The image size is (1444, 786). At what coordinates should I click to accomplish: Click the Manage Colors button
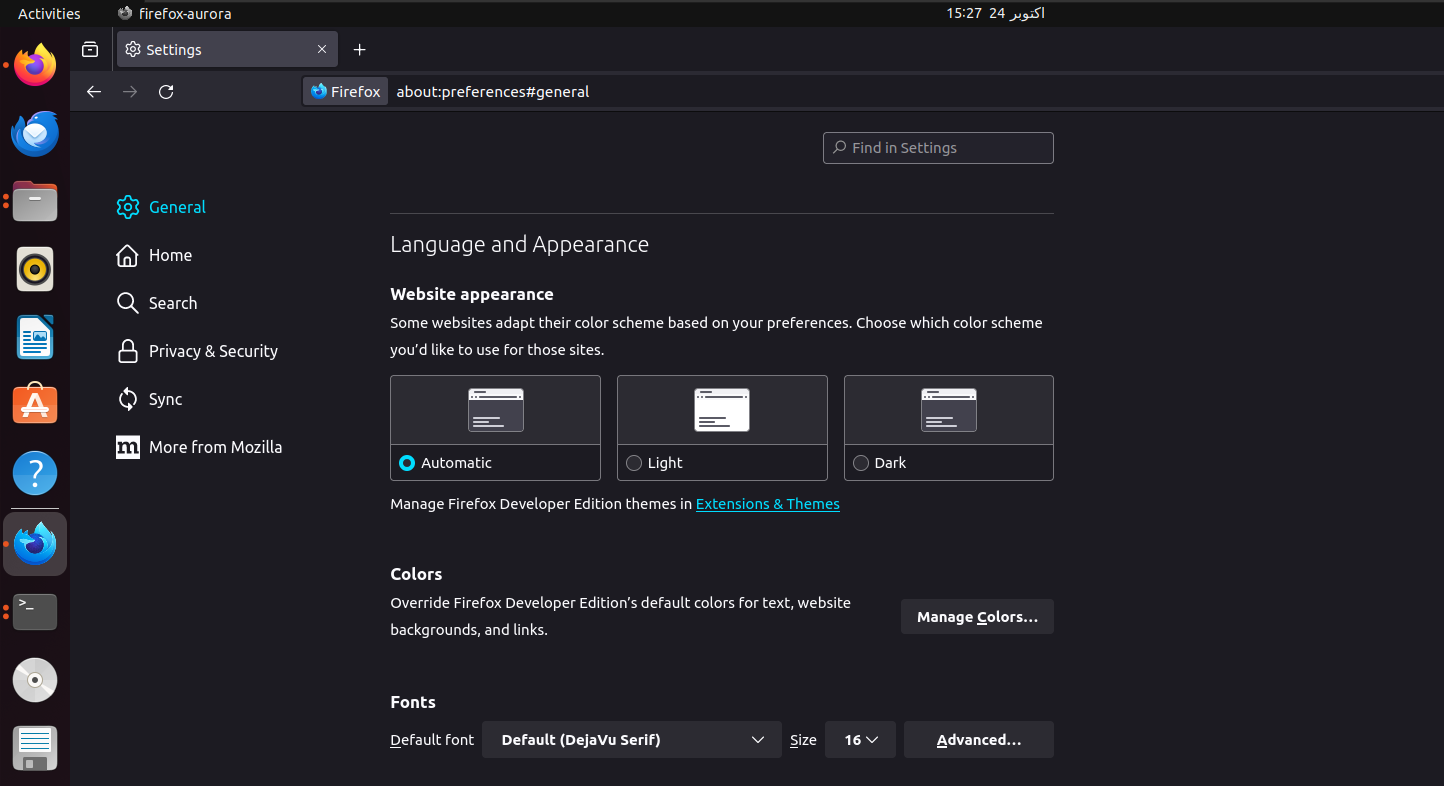point(977,617)
